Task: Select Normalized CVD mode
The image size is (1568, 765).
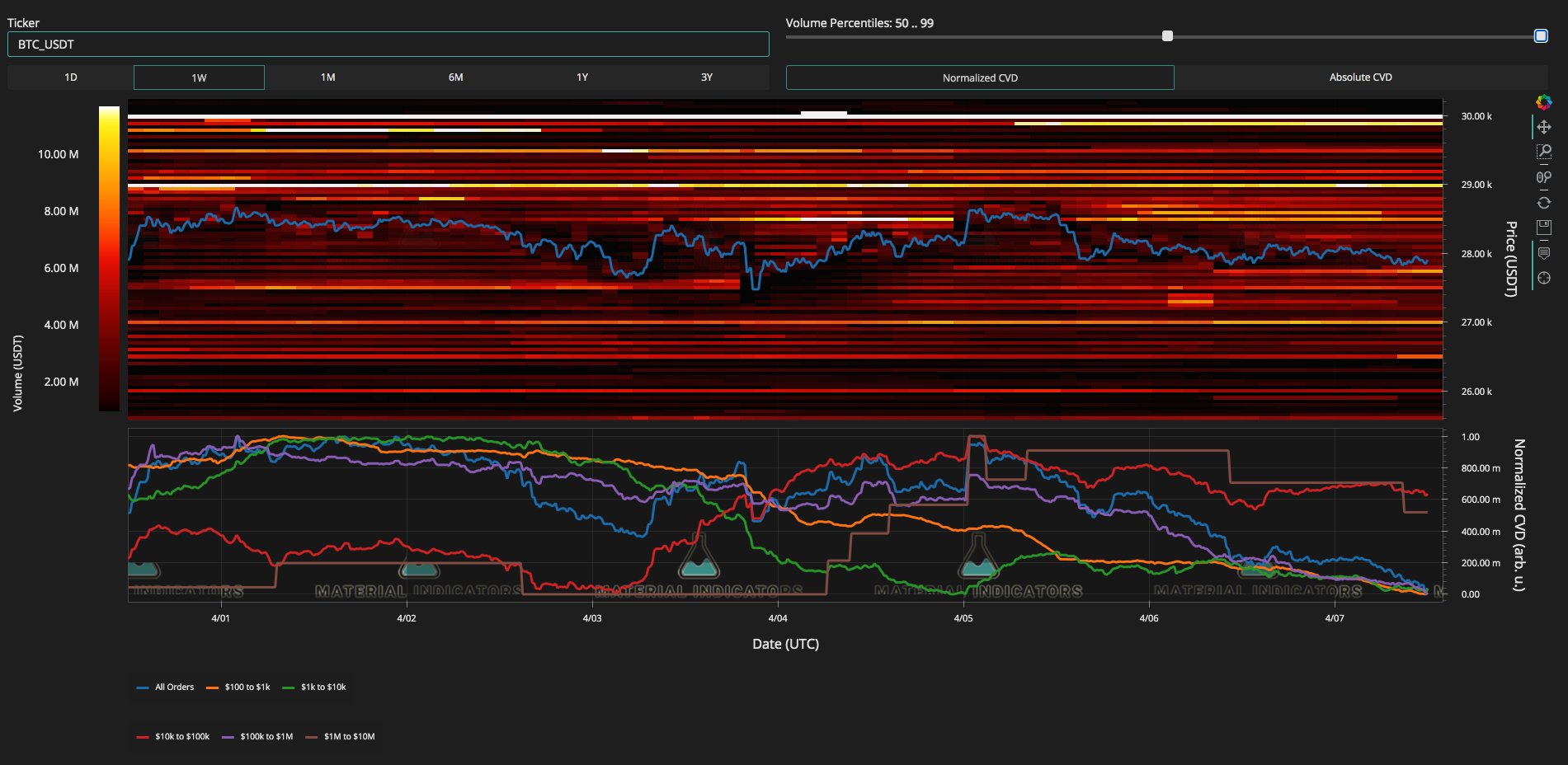Action: [980, 77]
